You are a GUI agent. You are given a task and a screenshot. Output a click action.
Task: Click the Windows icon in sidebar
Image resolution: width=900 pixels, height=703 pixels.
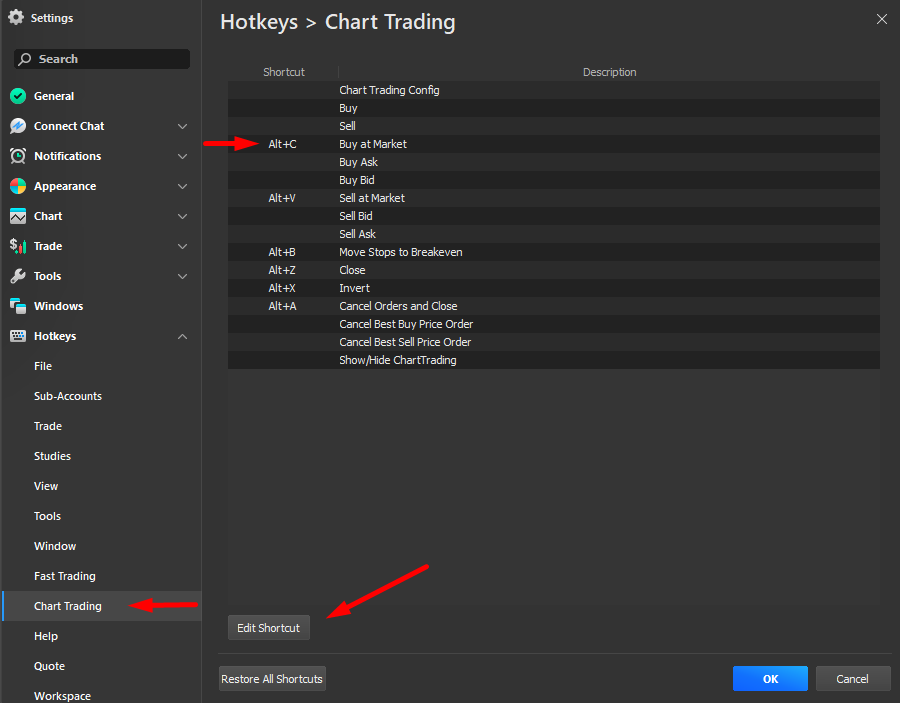click(x=17, y=306)
